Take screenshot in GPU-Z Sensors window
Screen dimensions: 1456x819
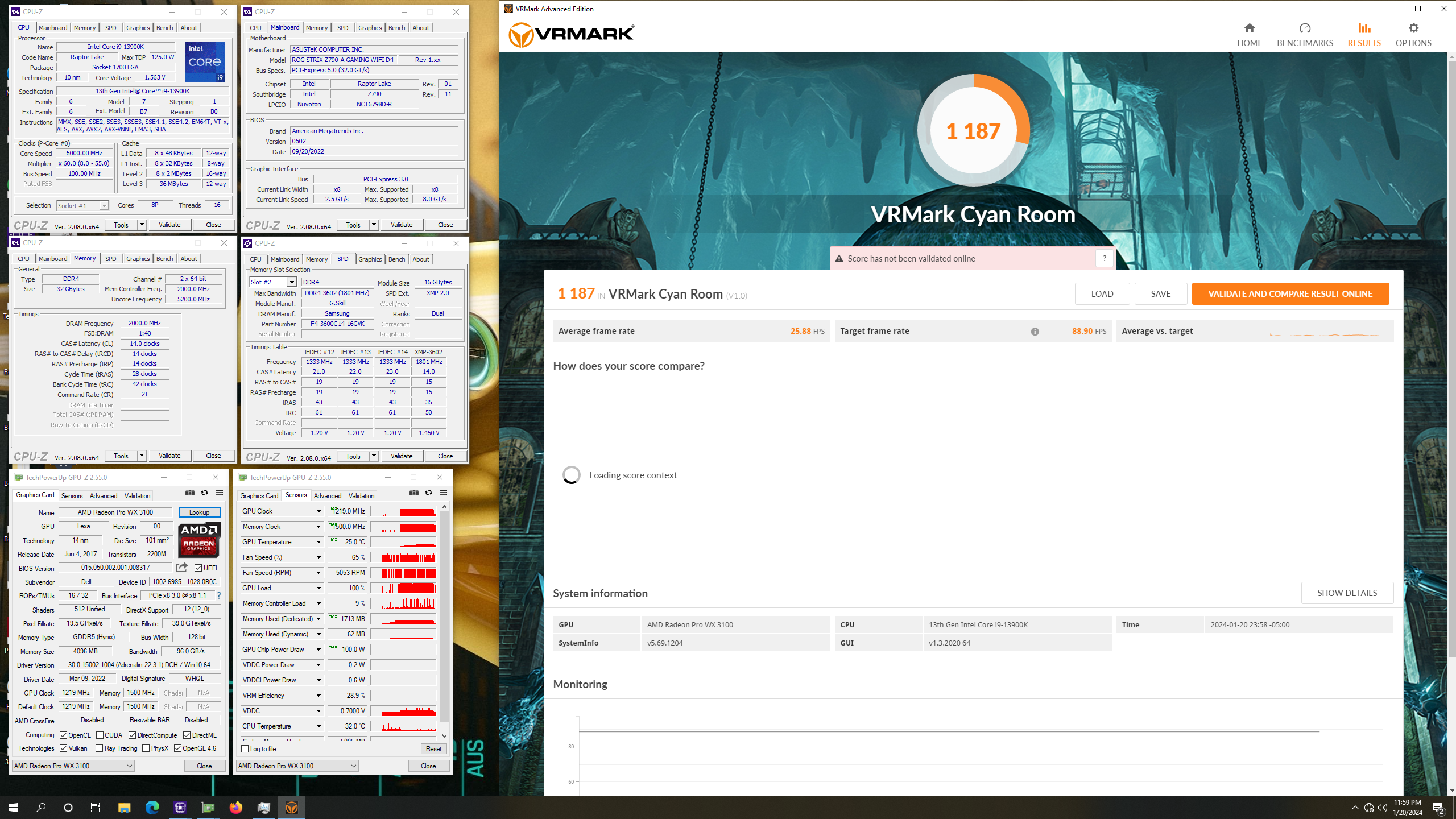point(414,493)
